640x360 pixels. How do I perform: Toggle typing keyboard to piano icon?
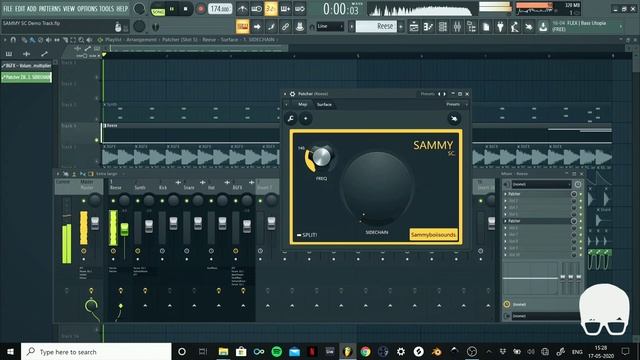tap(242, 27)
